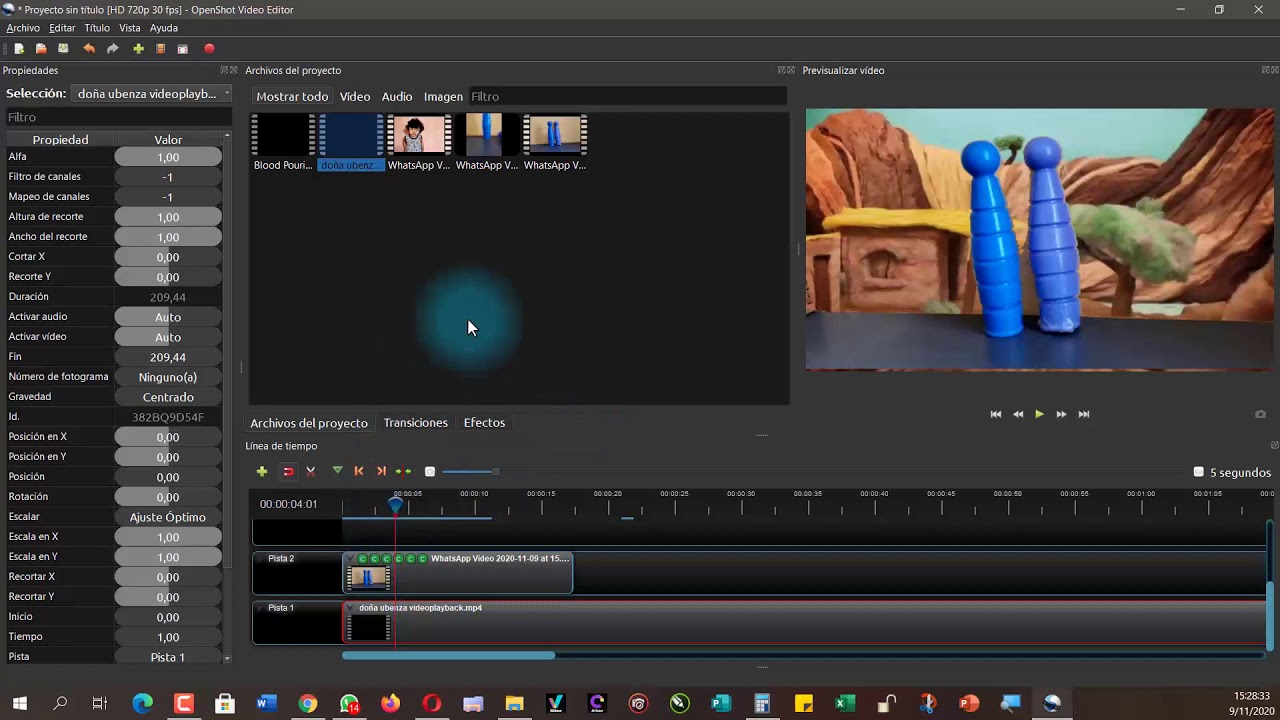Undock the Propiedades panel
The image size is (1280, 720).
(x=224, y=70)
